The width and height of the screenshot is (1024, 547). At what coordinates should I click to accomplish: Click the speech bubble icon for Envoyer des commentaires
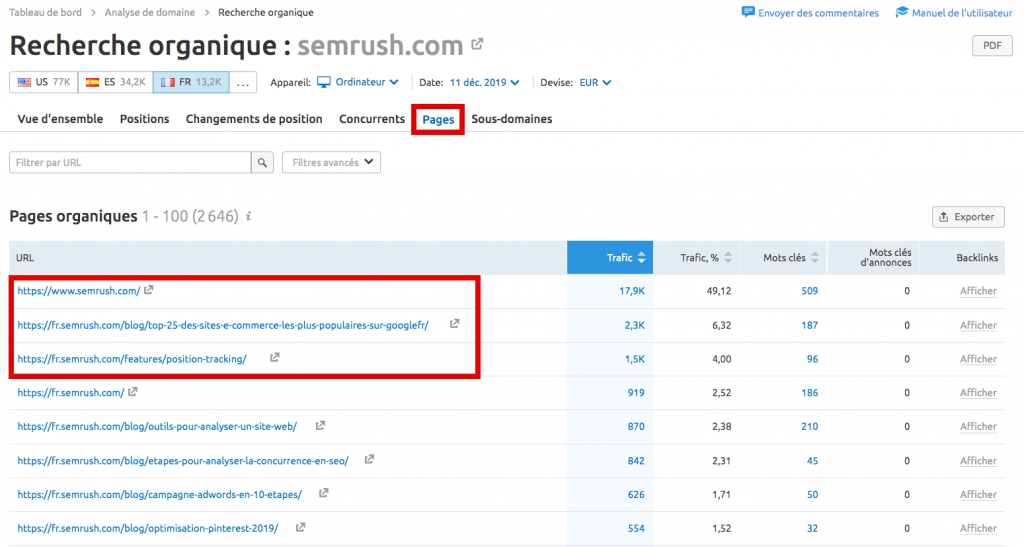click(748, 12)
